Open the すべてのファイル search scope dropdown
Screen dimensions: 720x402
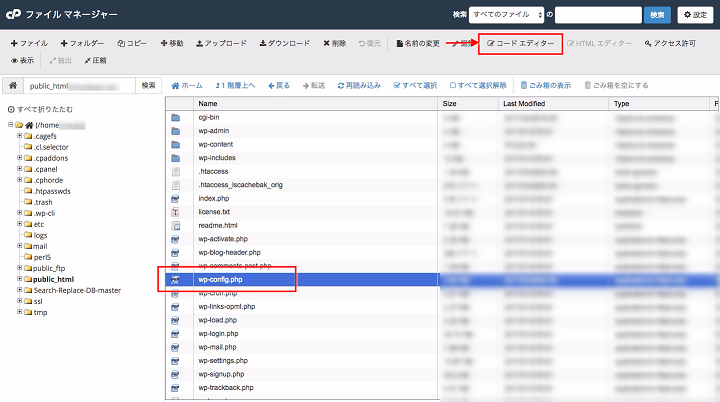(506, 15)
